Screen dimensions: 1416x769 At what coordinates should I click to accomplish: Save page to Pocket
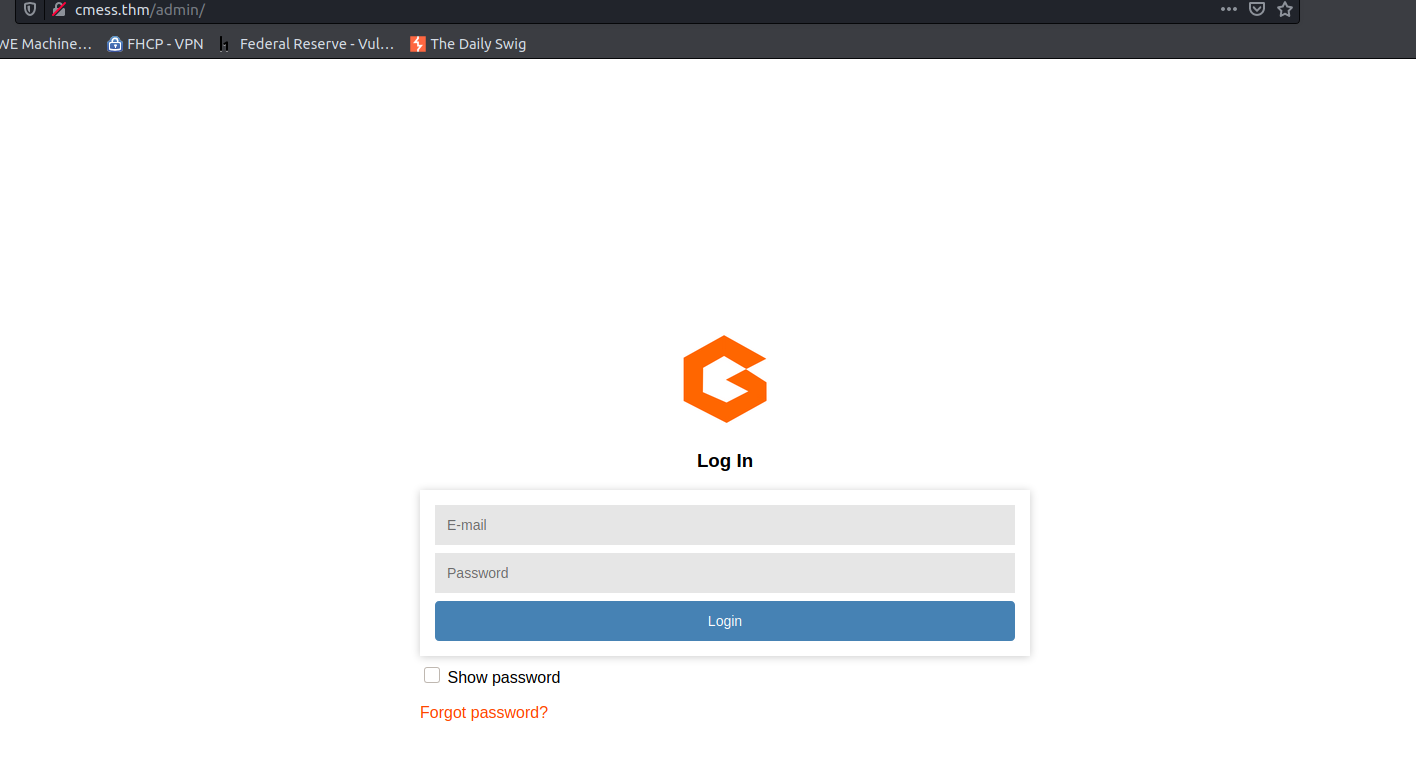point(1257,9)
